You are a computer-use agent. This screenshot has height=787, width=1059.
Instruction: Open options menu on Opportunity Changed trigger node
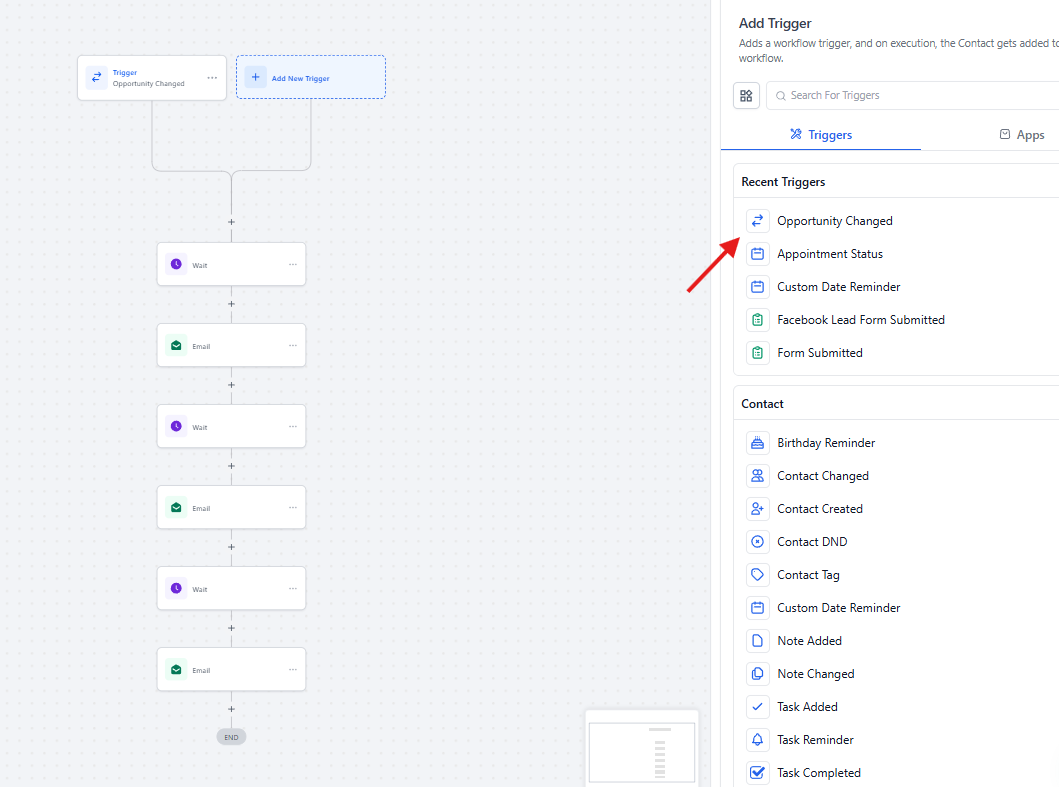coord(212,78)
